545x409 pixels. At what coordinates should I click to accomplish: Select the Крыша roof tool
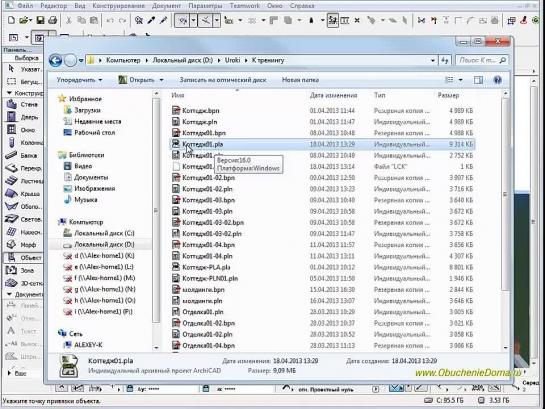pos(23,194)
